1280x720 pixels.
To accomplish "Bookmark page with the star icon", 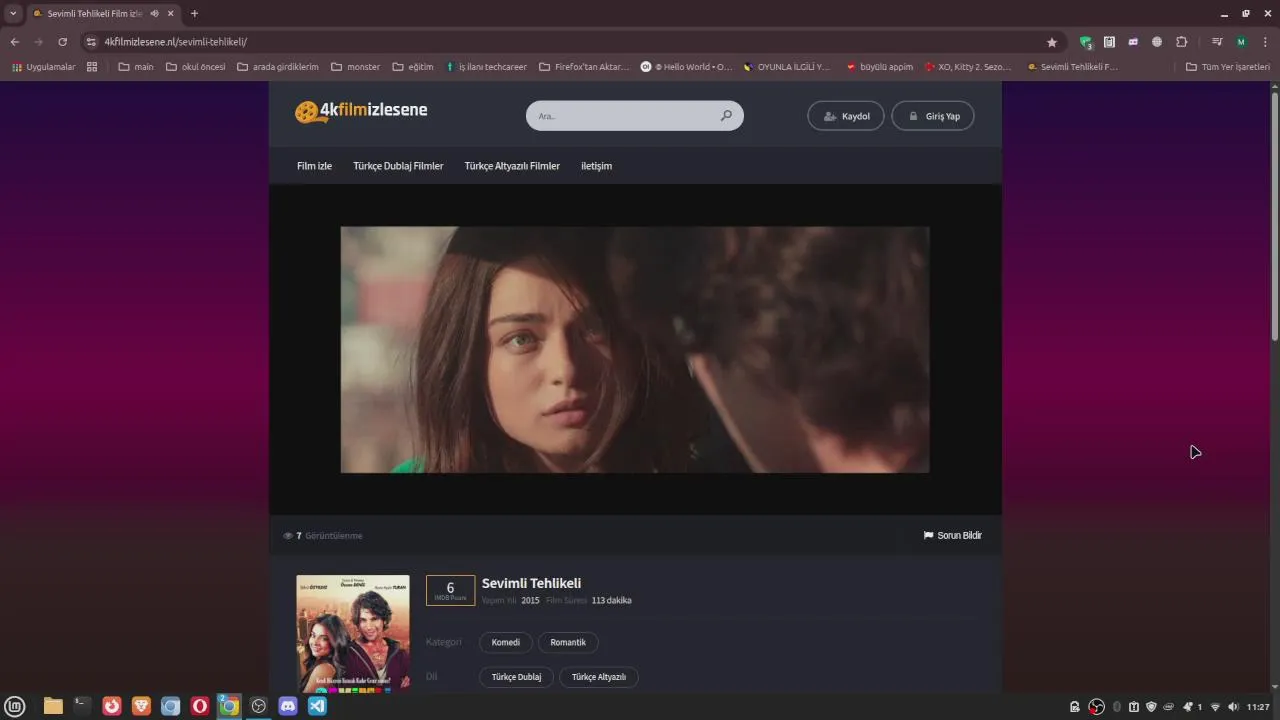I will [x=1052, y=42].
